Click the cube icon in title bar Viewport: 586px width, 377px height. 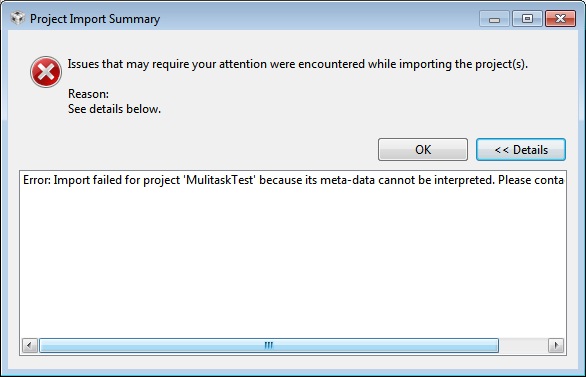[17, 18]
